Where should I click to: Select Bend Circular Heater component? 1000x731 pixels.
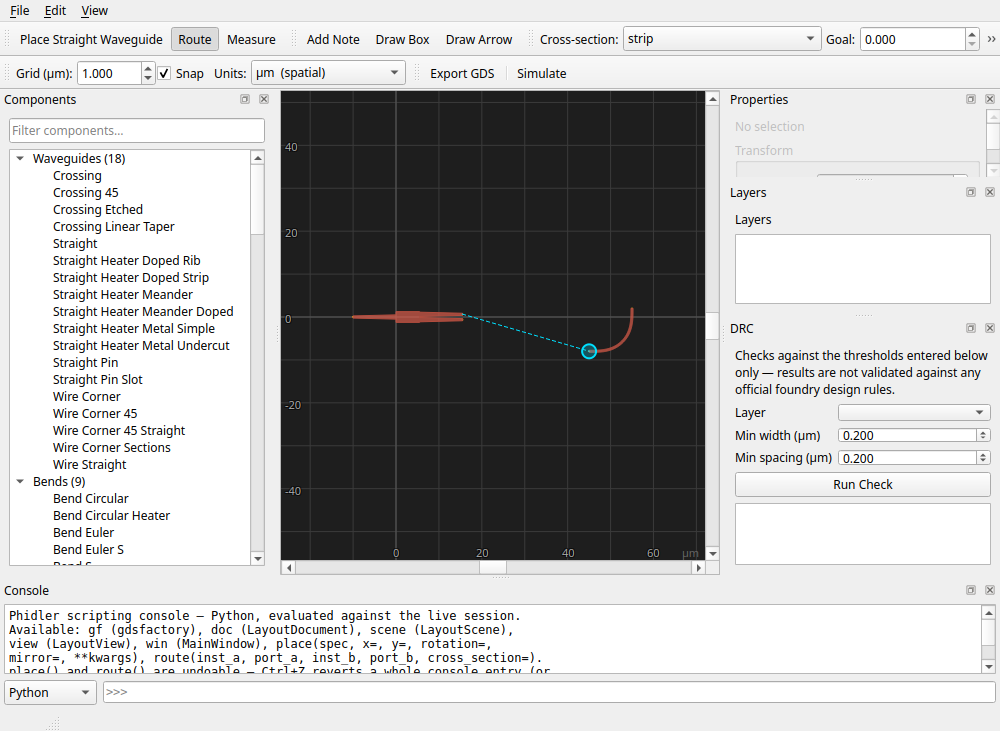(x=111, y=515)
